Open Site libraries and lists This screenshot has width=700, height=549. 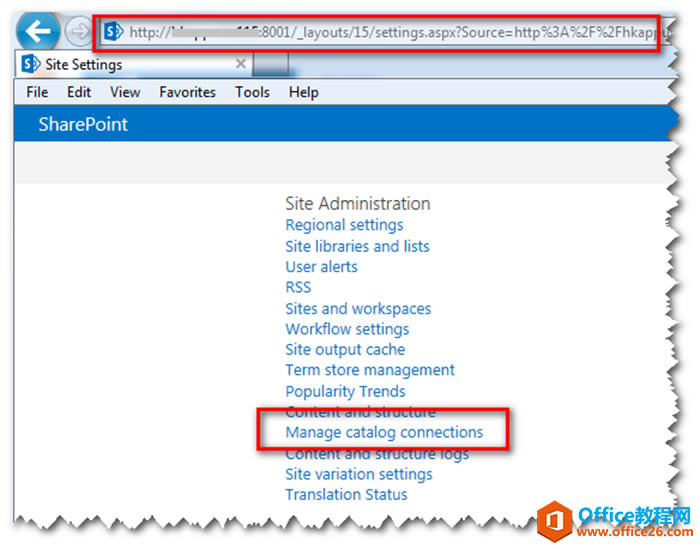click(x=357, y=246)
